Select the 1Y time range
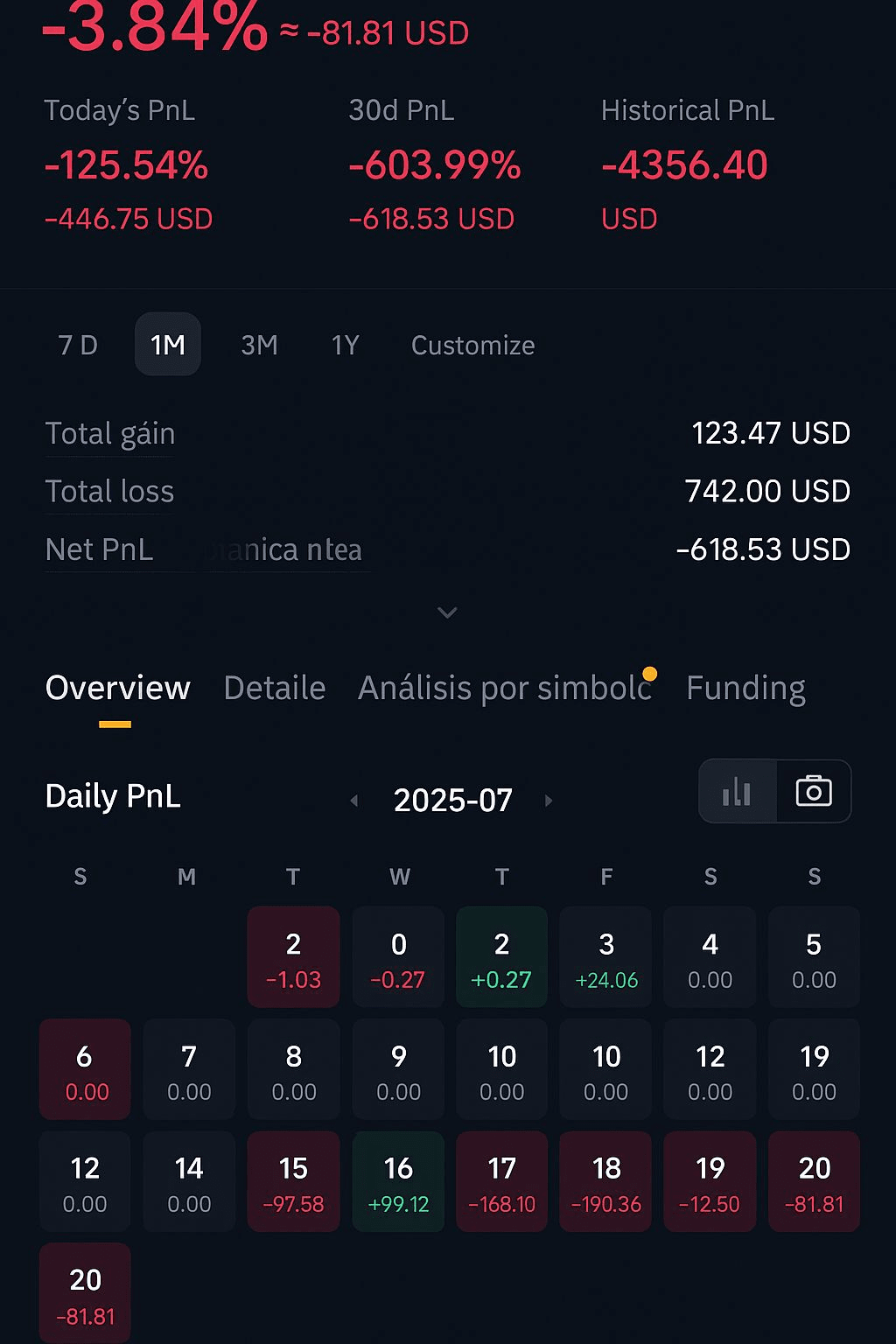The width and height of the screenshot is (896, 1344). (x=346, y=345)
